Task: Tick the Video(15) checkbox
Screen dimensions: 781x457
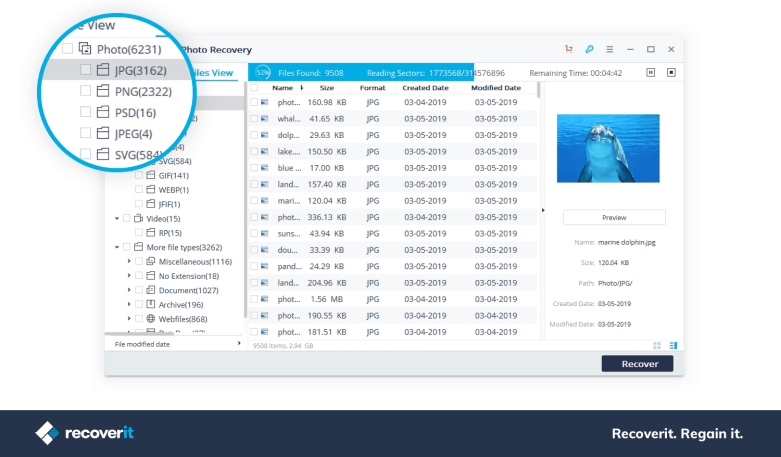Action: coord(126,218)
